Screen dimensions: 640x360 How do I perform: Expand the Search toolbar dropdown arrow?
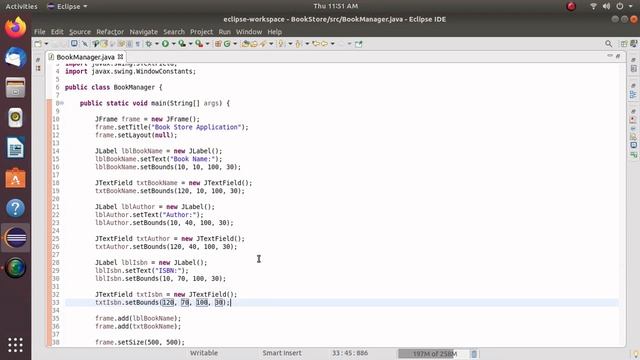pyautogui.click(x=271, y=44)
